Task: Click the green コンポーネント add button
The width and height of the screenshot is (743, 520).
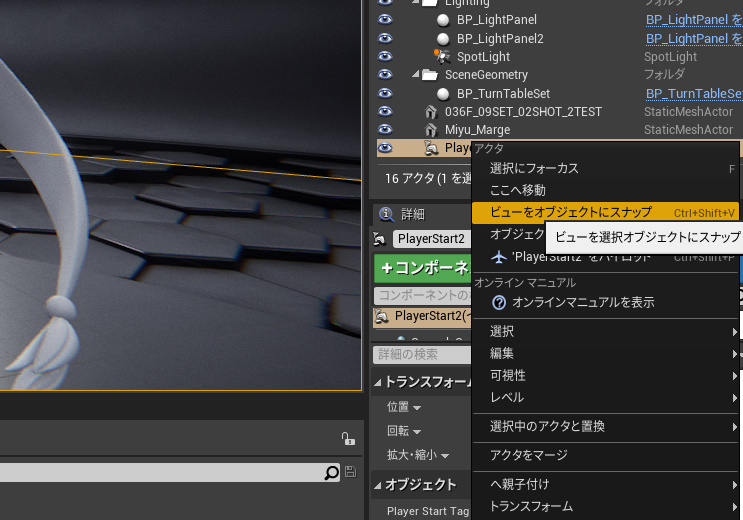Action: [423, 268]
